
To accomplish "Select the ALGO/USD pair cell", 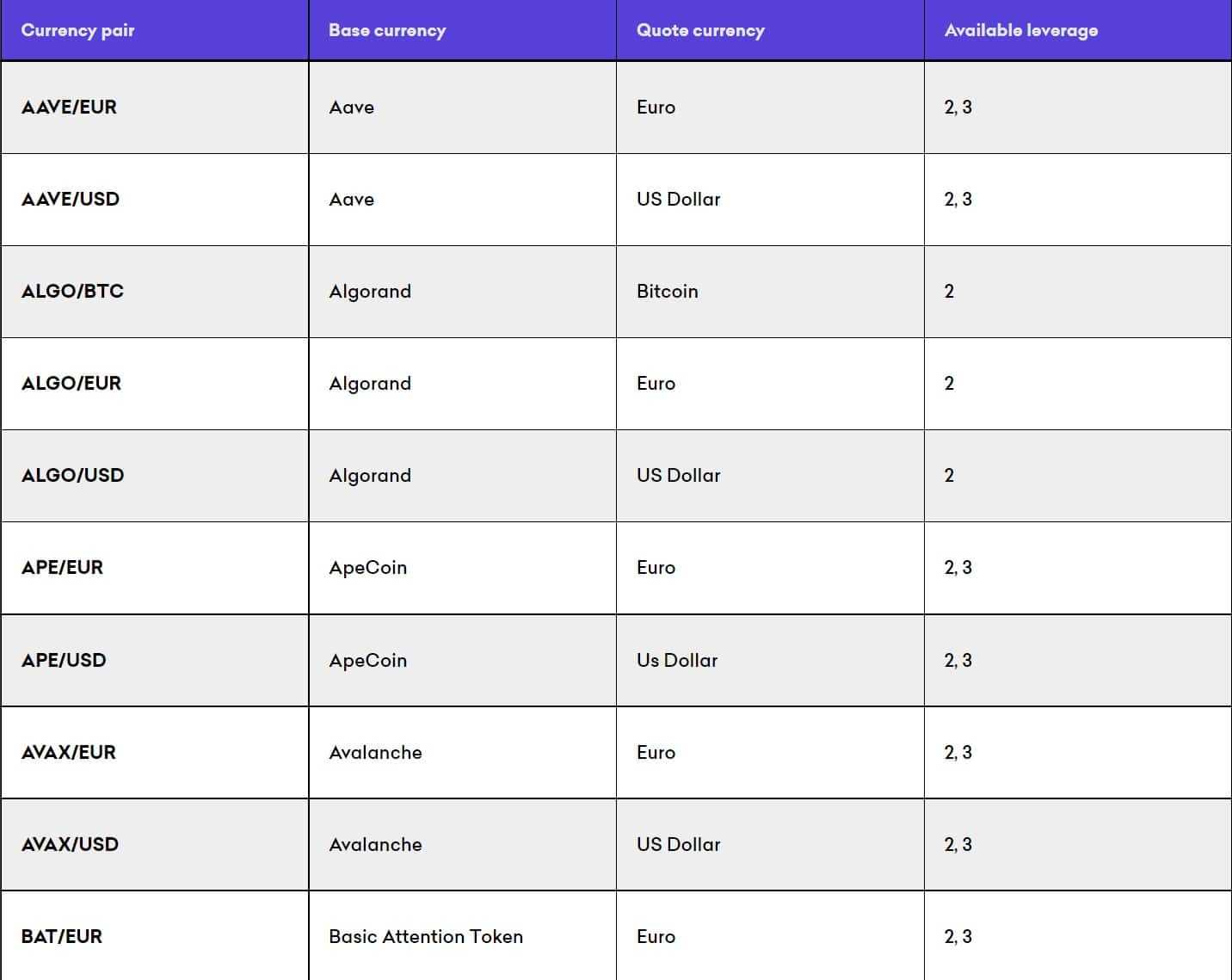I will click(x=73, y=476).
